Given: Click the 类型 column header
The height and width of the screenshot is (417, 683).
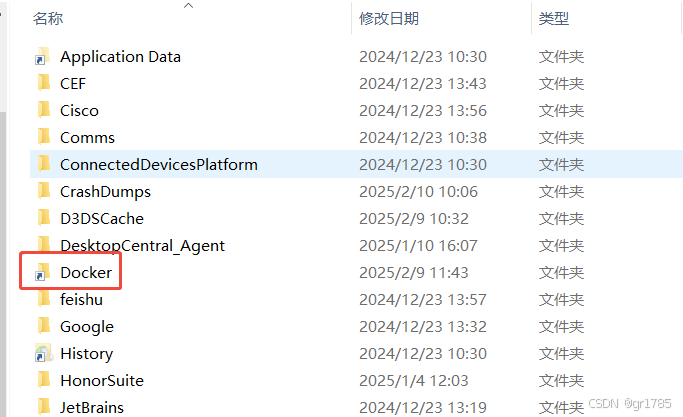Looking at the screenshot, I should point(554,19).
